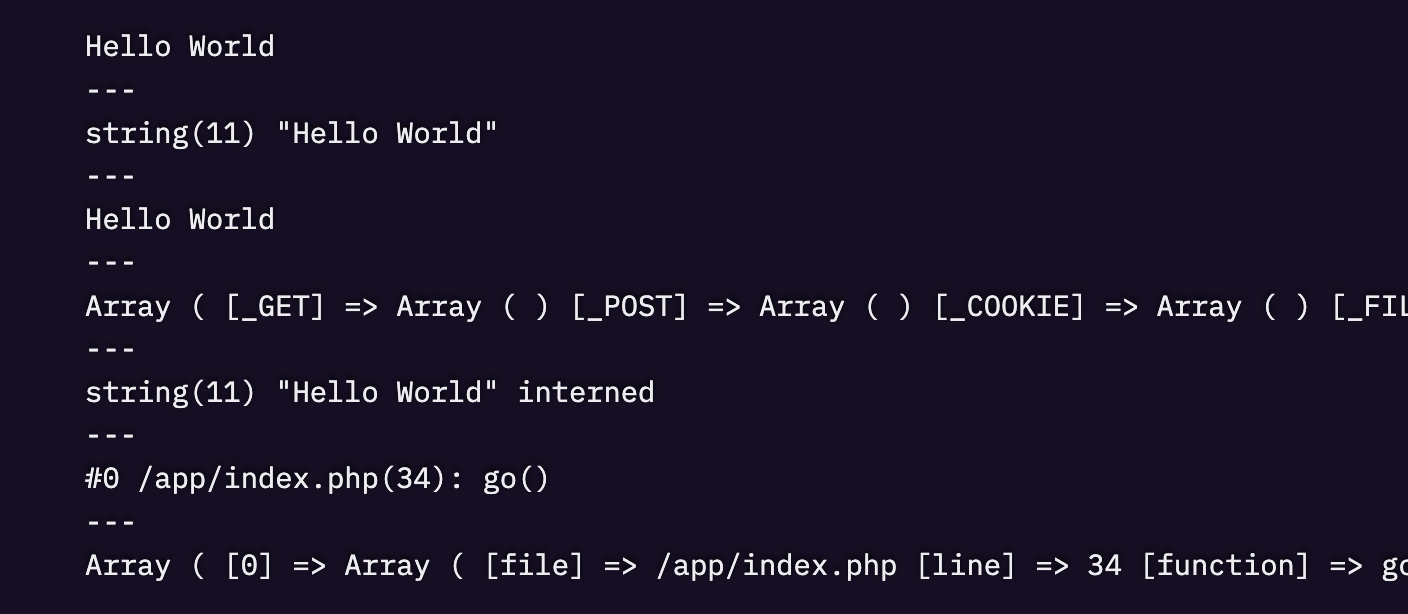The image size is (1408, 614).
Task: Click the value 34 after [line]
Action: click(x=1104, y=566)
